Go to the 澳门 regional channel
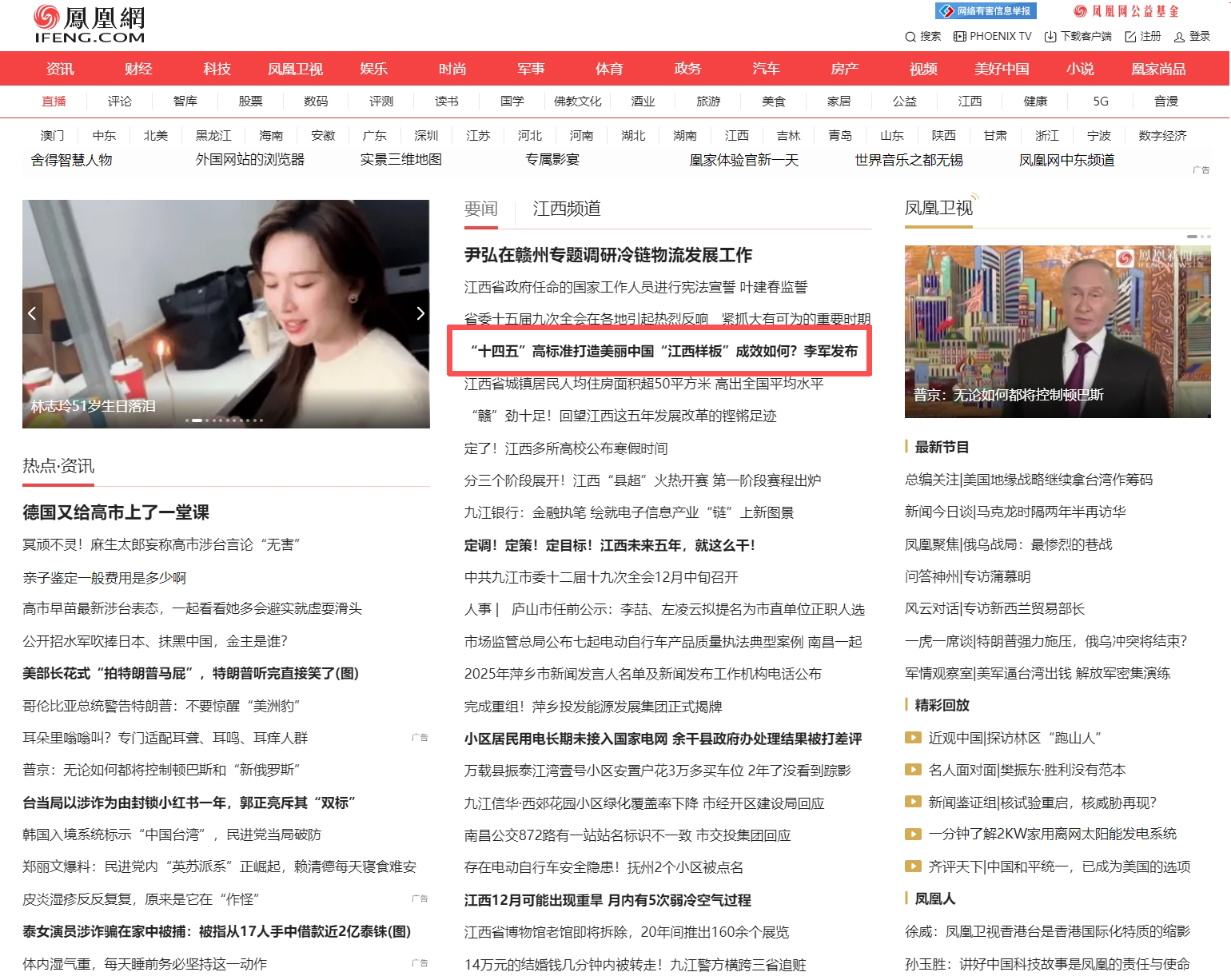1231x980 pixels. click(x=53, y=136)
